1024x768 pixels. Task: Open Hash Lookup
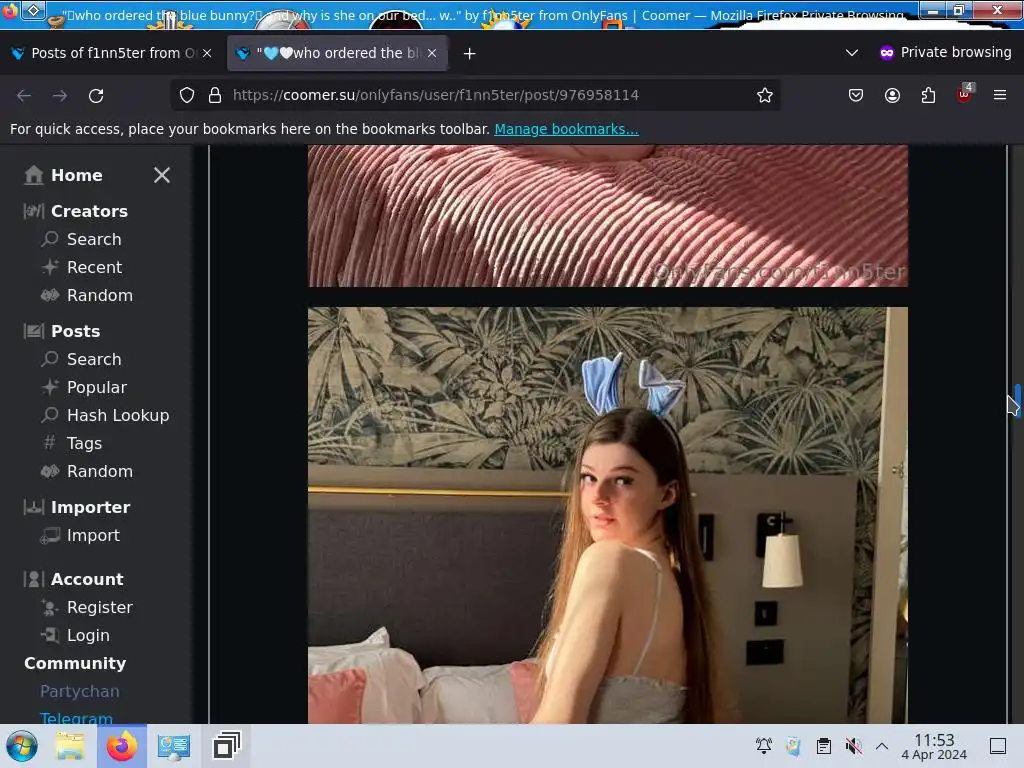point(118,415)
